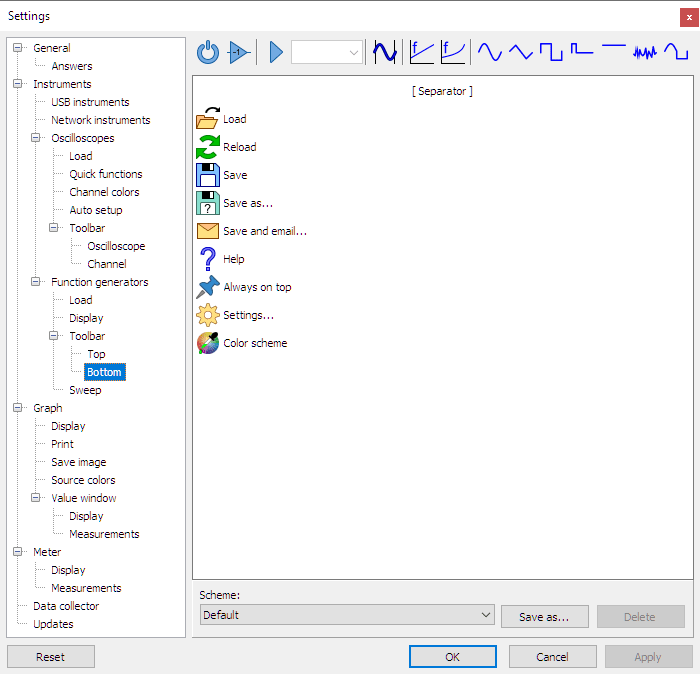The image size is (700, 674).
Task: Select Oscilloscope under Toolbar
Action: (x=116, y=246)
